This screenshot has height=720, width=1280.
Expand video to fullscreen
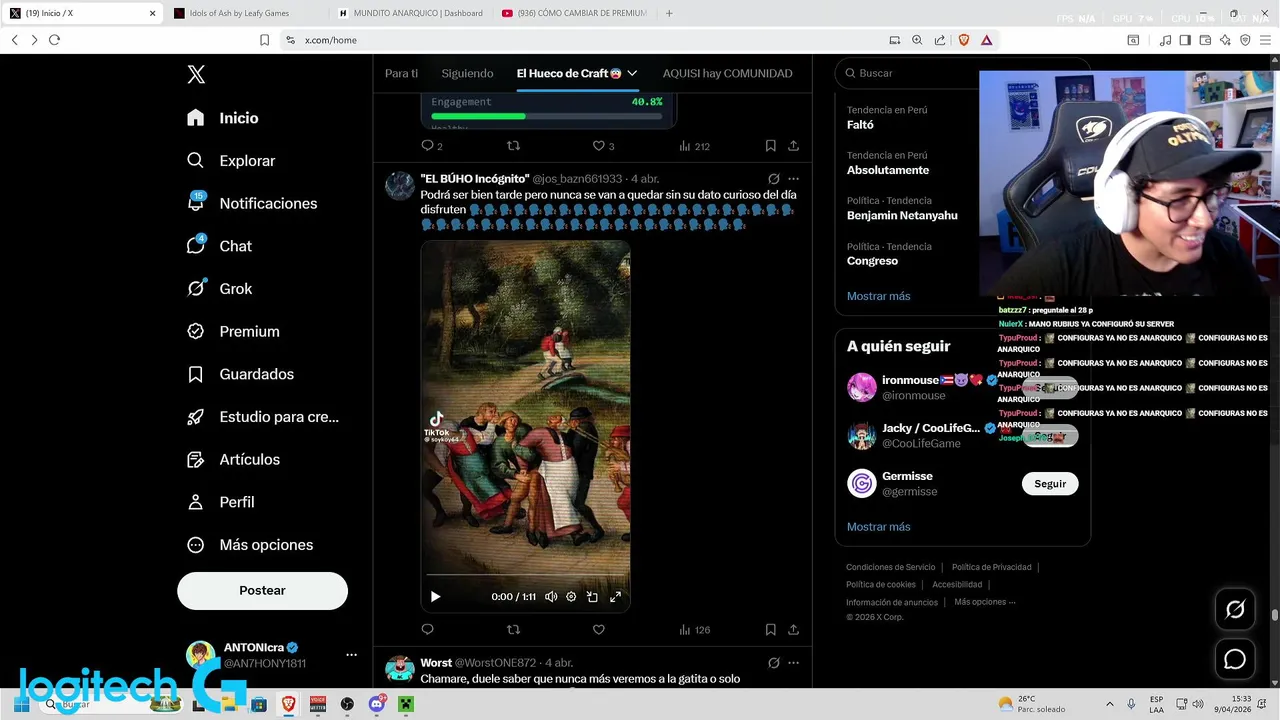pyautogui.click(x=615, y=596)
